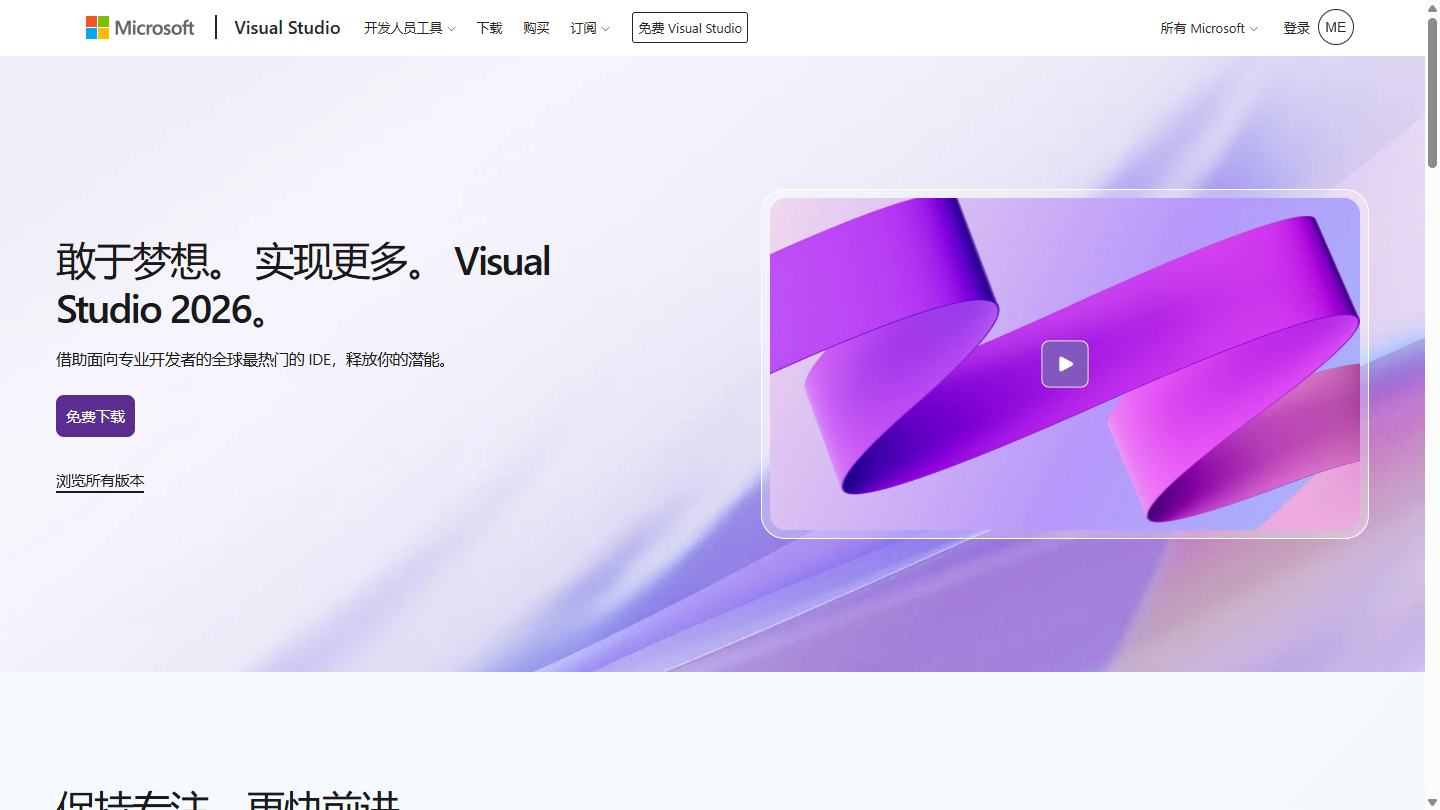Click the purple 免费下载 button
Viewport: 1440px width, 810px height.
click(x=95, y=416)
